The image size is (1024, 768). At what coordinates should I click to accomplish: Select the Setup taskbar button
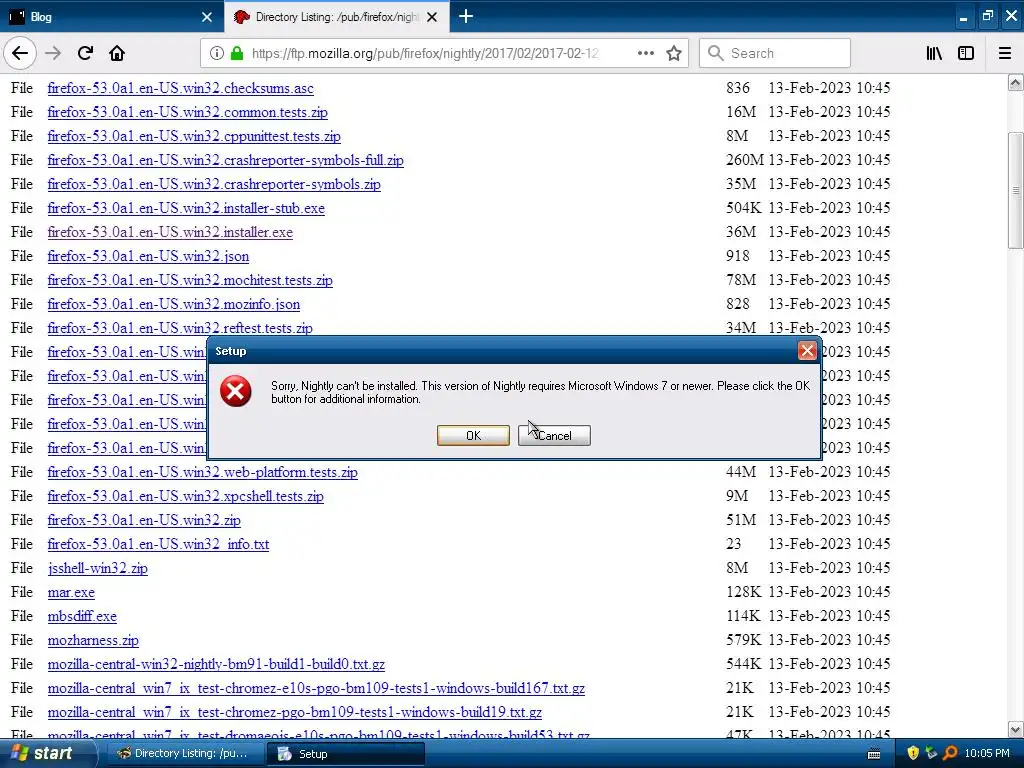pyautogui.click(x=345, y=754)
